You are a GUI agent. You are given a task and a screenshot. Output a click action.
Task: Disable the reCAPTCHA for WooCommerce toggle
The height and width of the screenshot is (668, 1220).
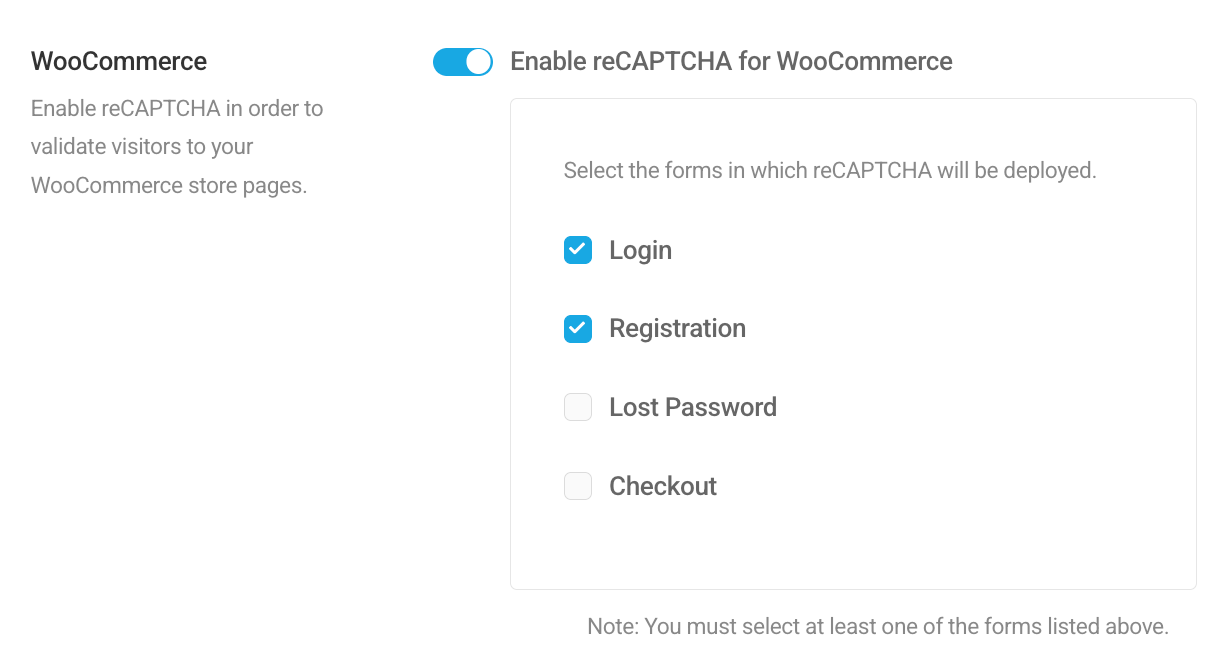[462, 61]
